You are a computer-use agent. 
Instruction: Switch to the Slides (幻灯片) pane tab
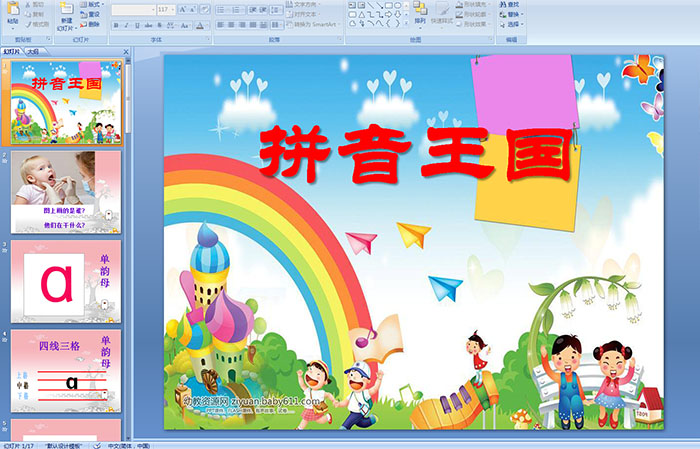[12, 51]
